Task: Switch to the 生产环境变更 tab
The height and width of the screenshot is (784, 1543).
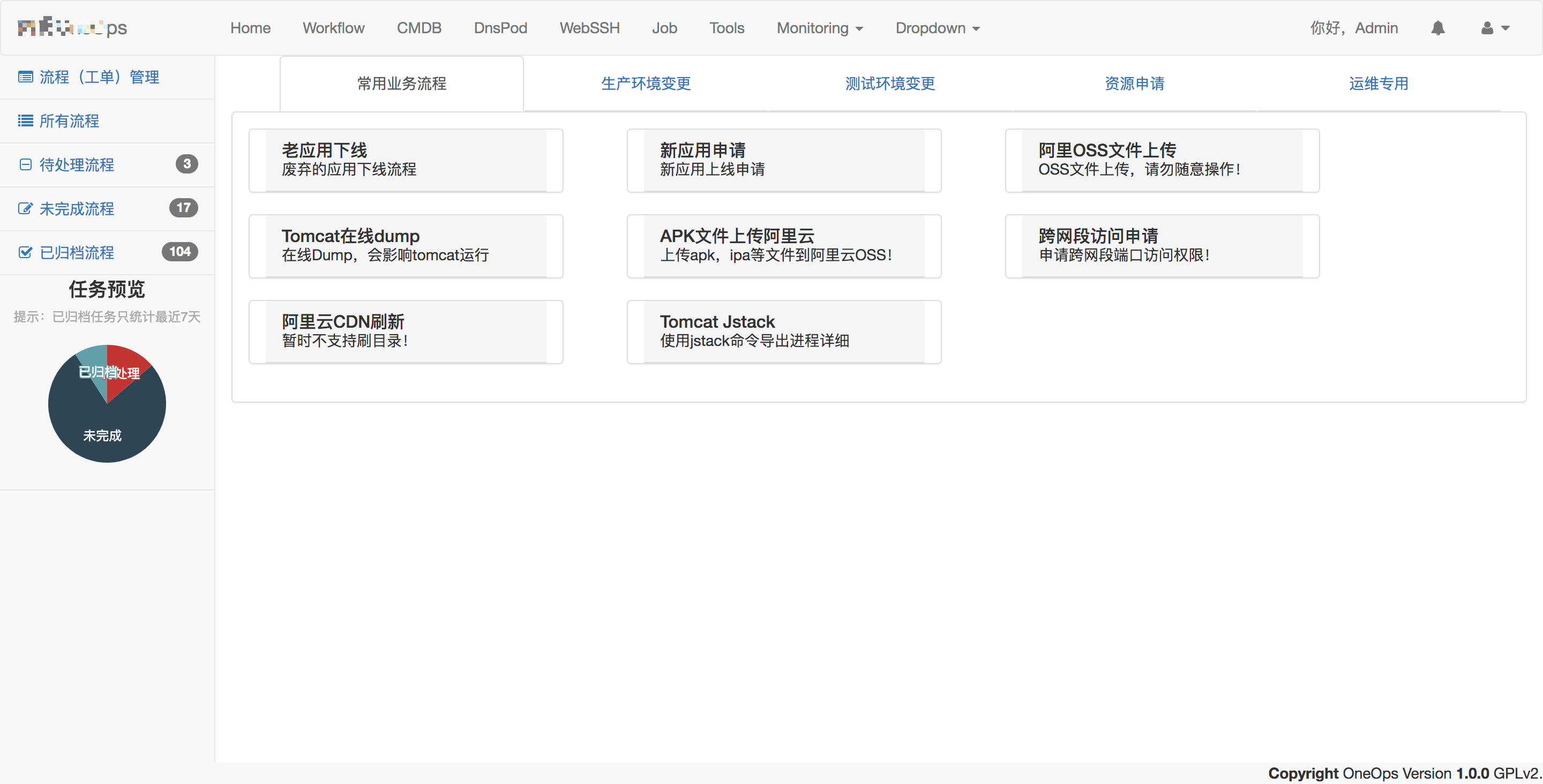Action: 646,83
